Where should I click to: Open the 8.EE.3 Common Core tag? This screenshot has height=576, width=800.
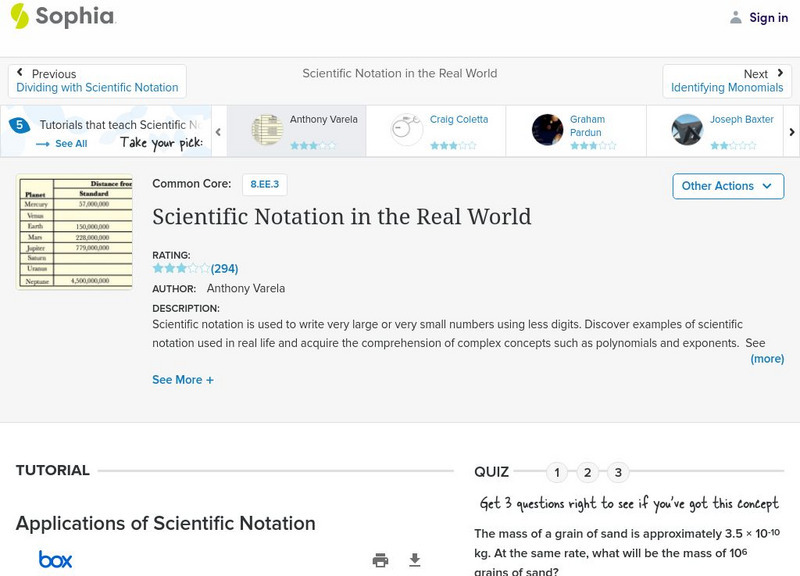pyautogui.click(x=264, y=184)
